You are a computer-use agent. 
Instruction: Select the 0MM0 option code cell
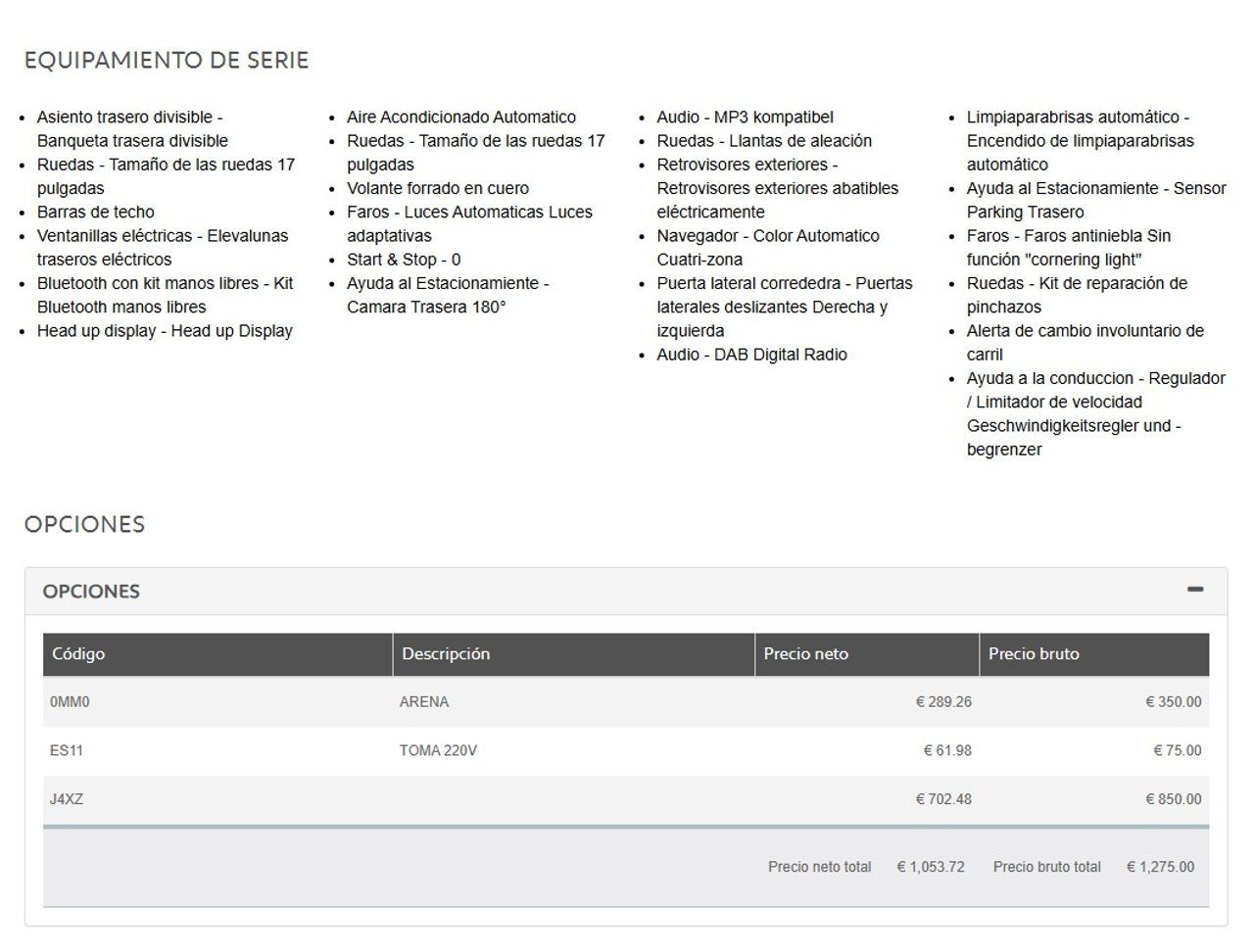70,702
